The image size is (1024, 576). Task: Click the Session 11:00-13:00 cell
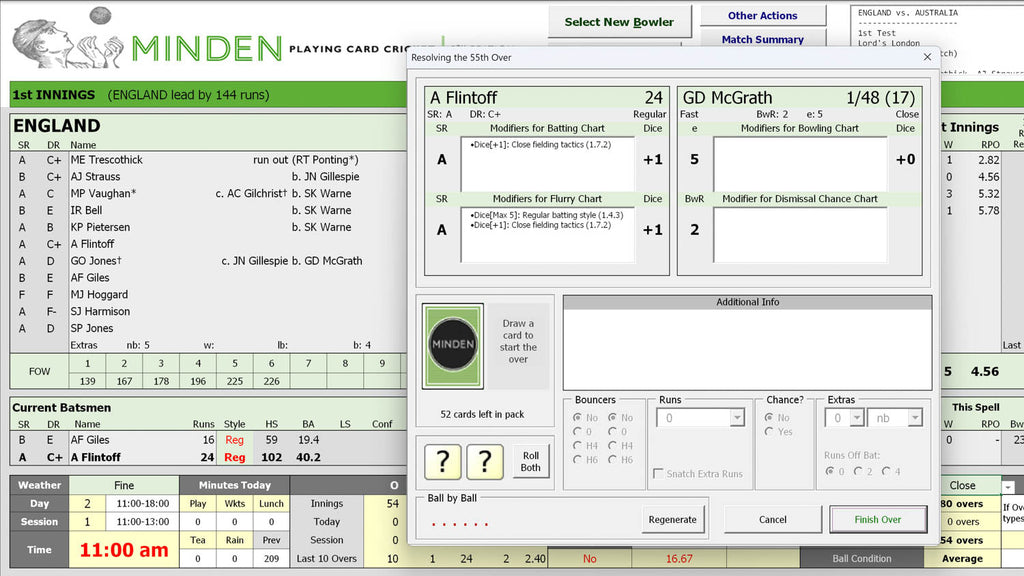coord(142,522)
